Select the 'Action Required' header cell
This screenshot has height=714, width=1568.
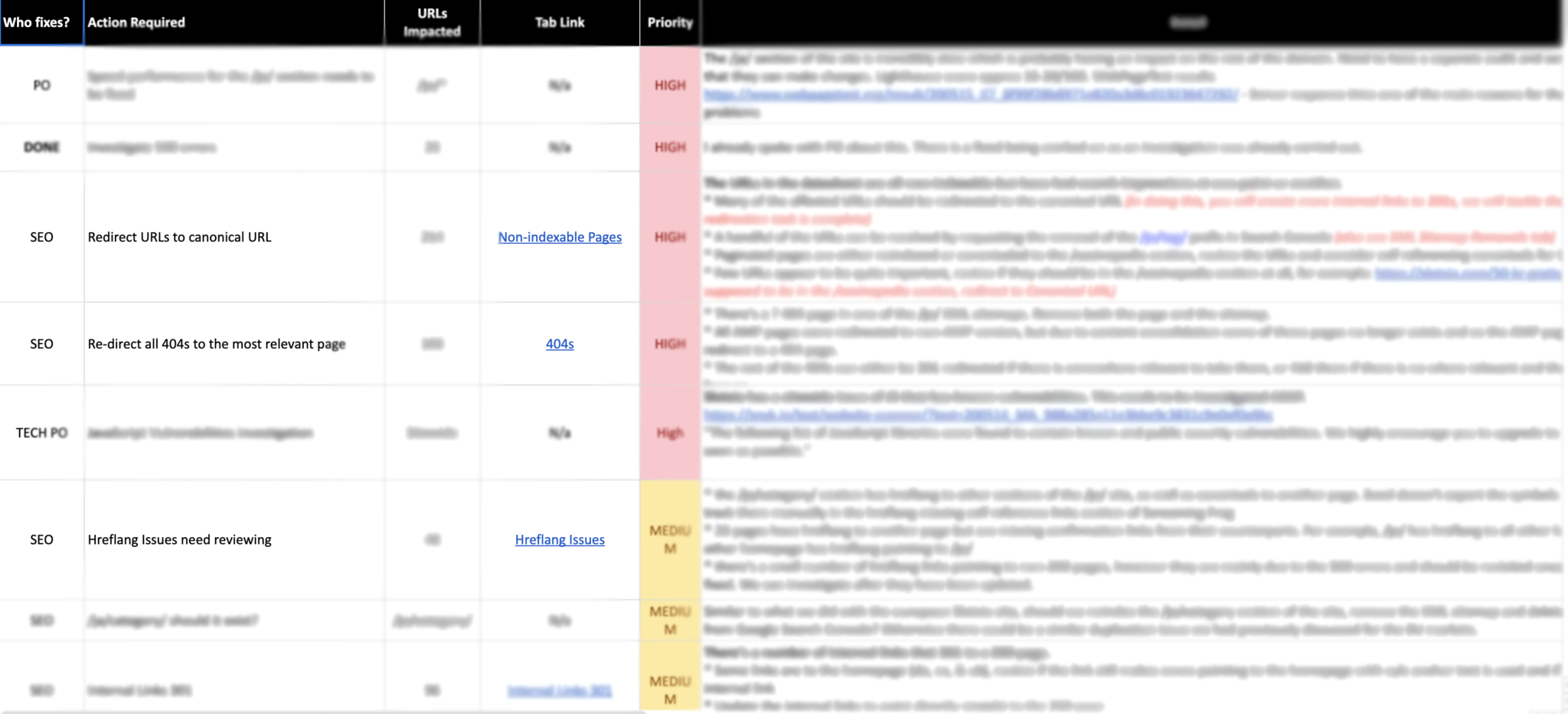234,22
